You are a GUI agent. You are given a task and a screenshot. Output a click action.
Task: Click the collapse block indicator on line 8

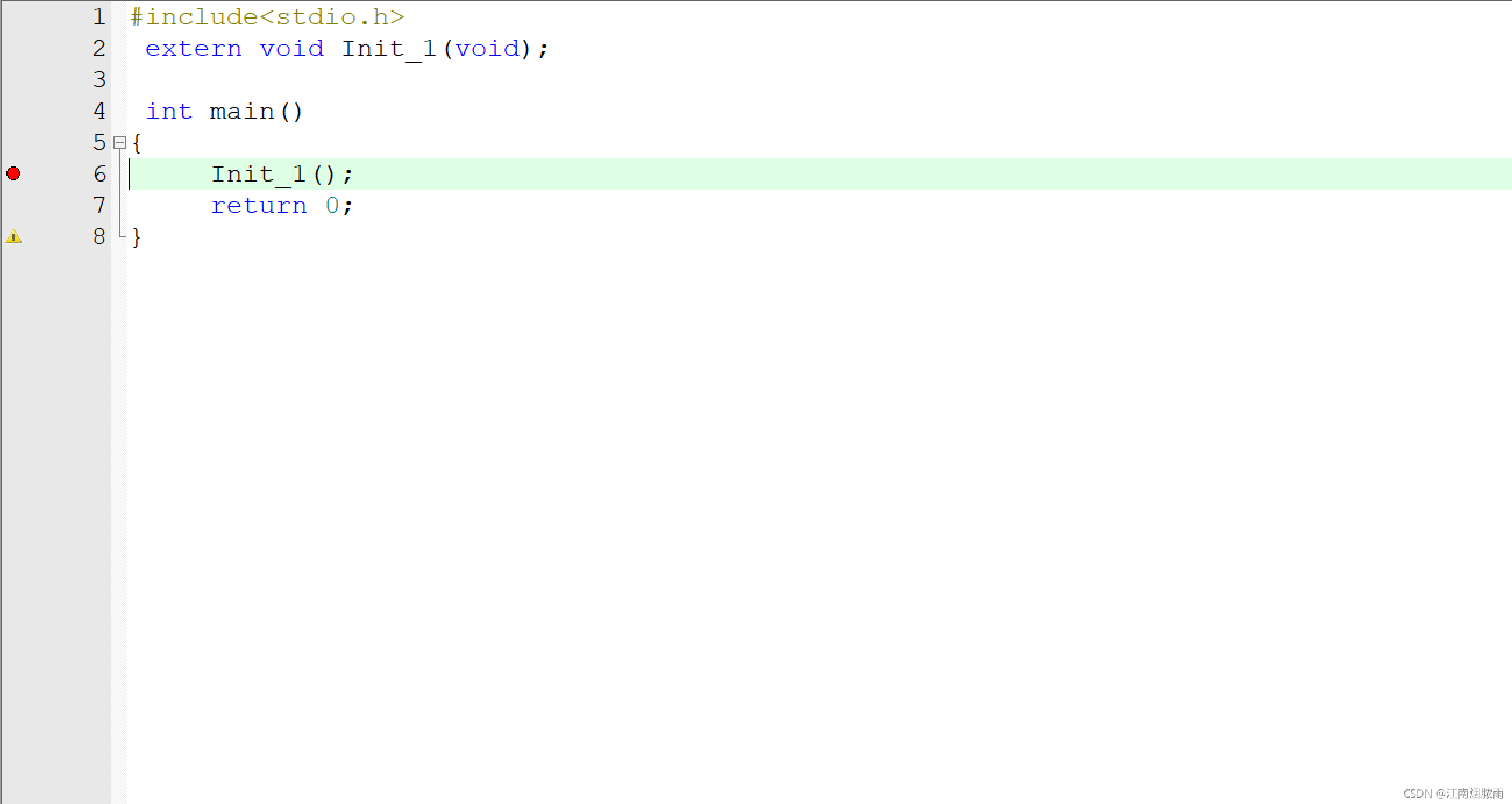click(119, 237)
